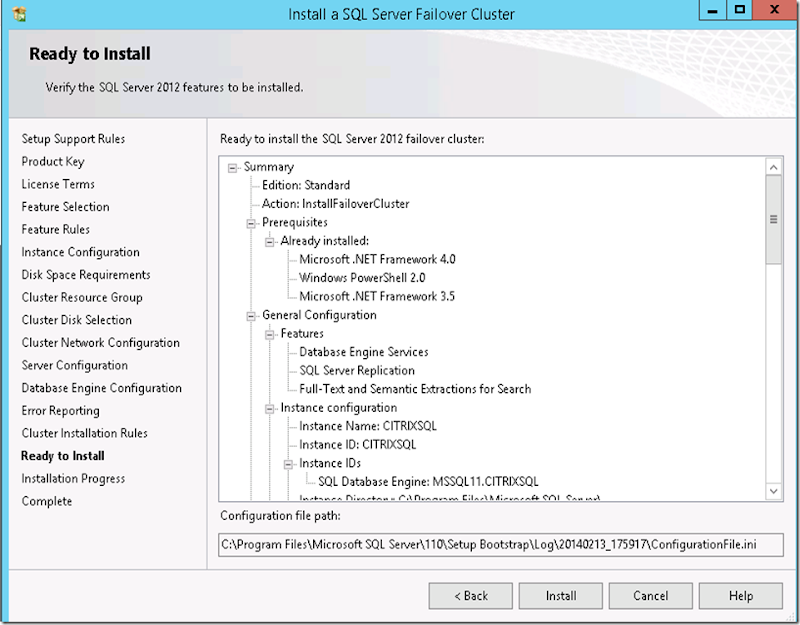This screenshot has height=625, width=800.
Task: Select Error Reporting step
Action: click(60, 411)
